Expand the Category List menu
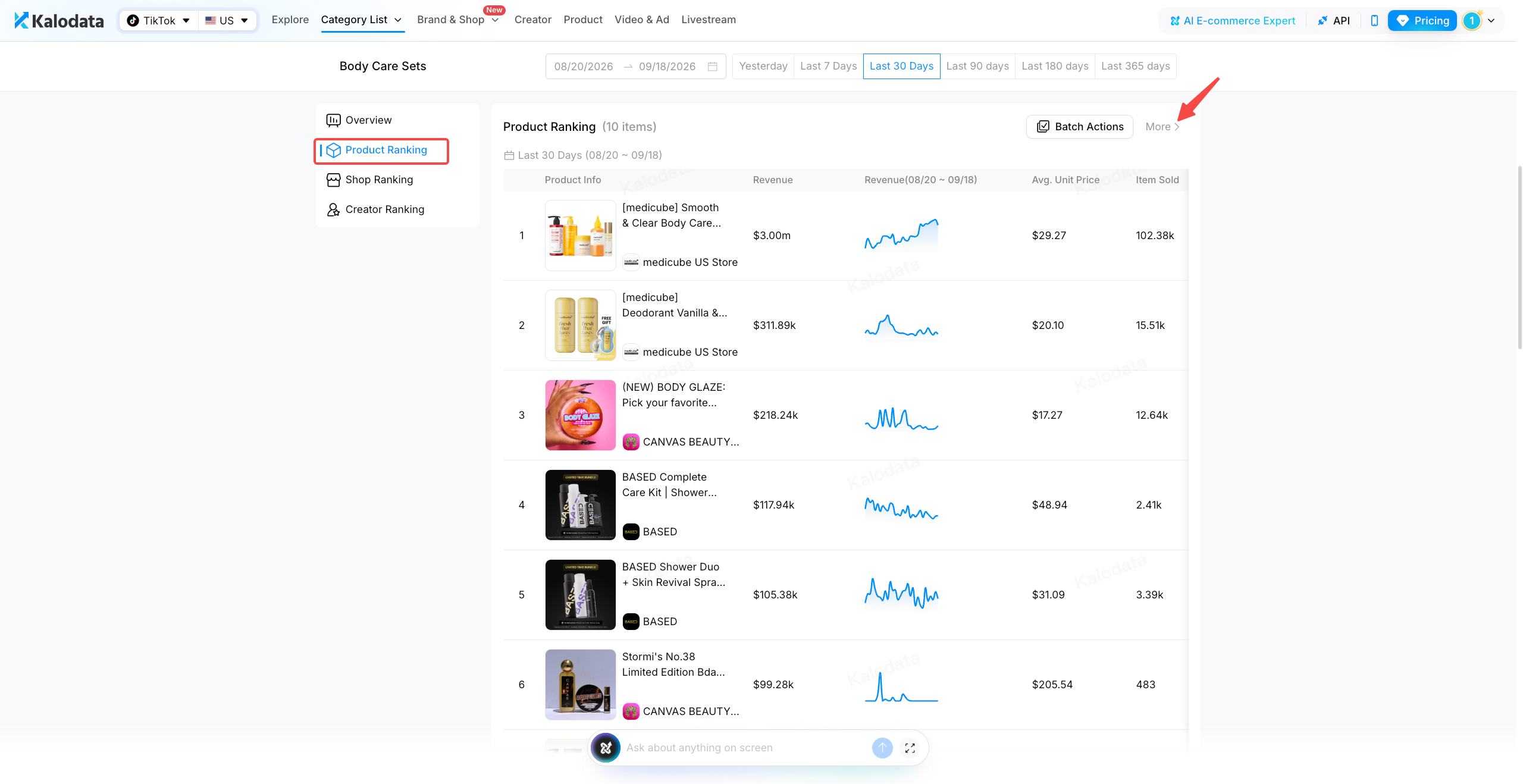Screen dimensions: 1523x784 pyautogui.click(x=362, y=20)
